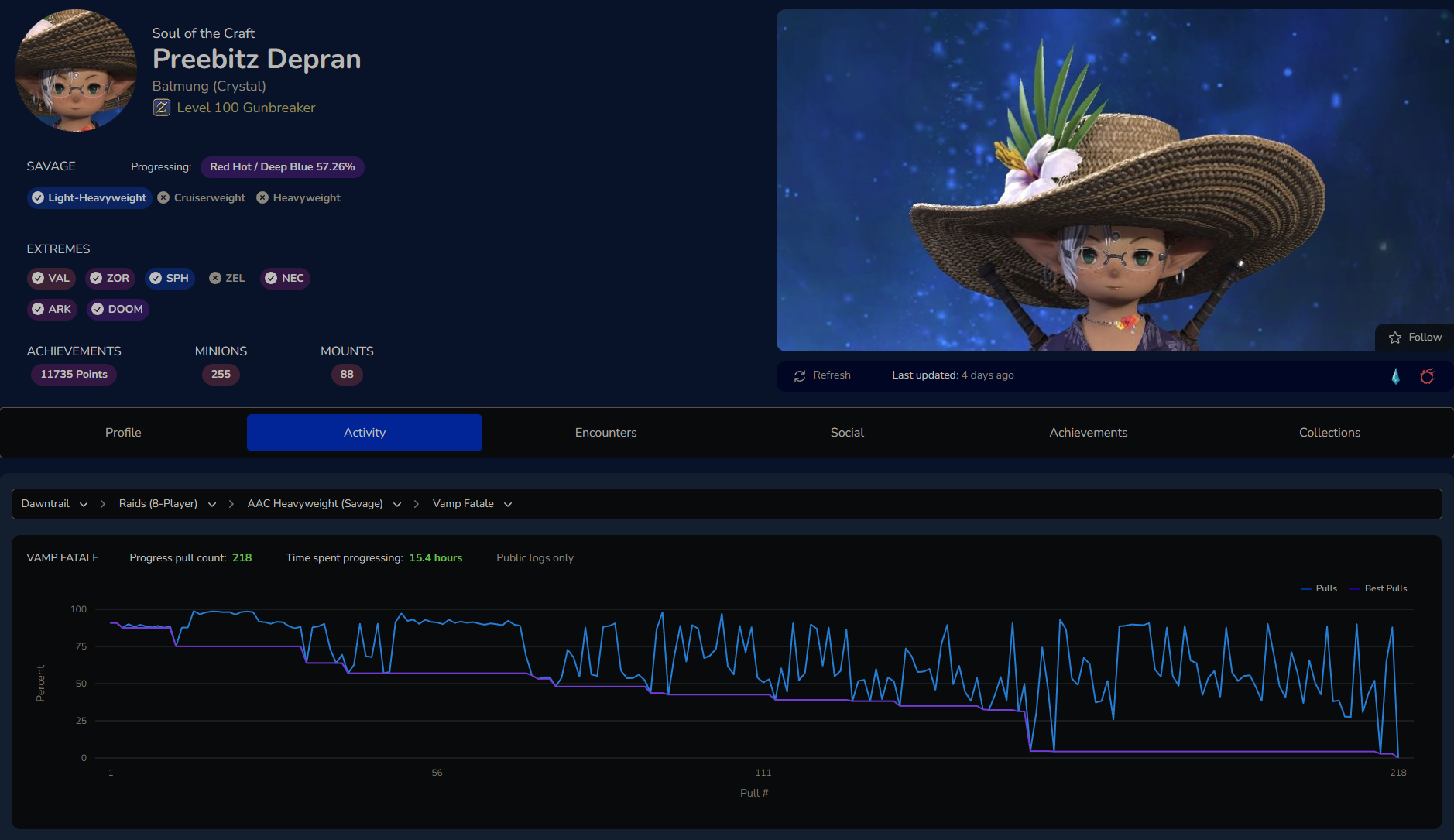Screen dimensions: 1454x840
Task: Toggle the Pulls series in chart legend
Action: (x=1319, y=588)
